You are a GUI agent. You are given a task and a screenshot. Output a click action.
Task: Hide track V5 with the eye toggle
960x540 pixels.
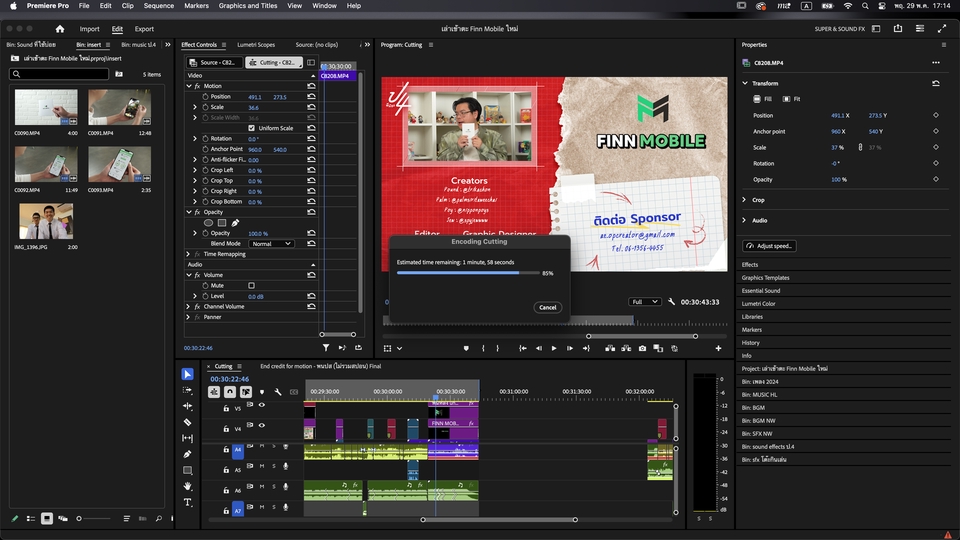[262, 405]
